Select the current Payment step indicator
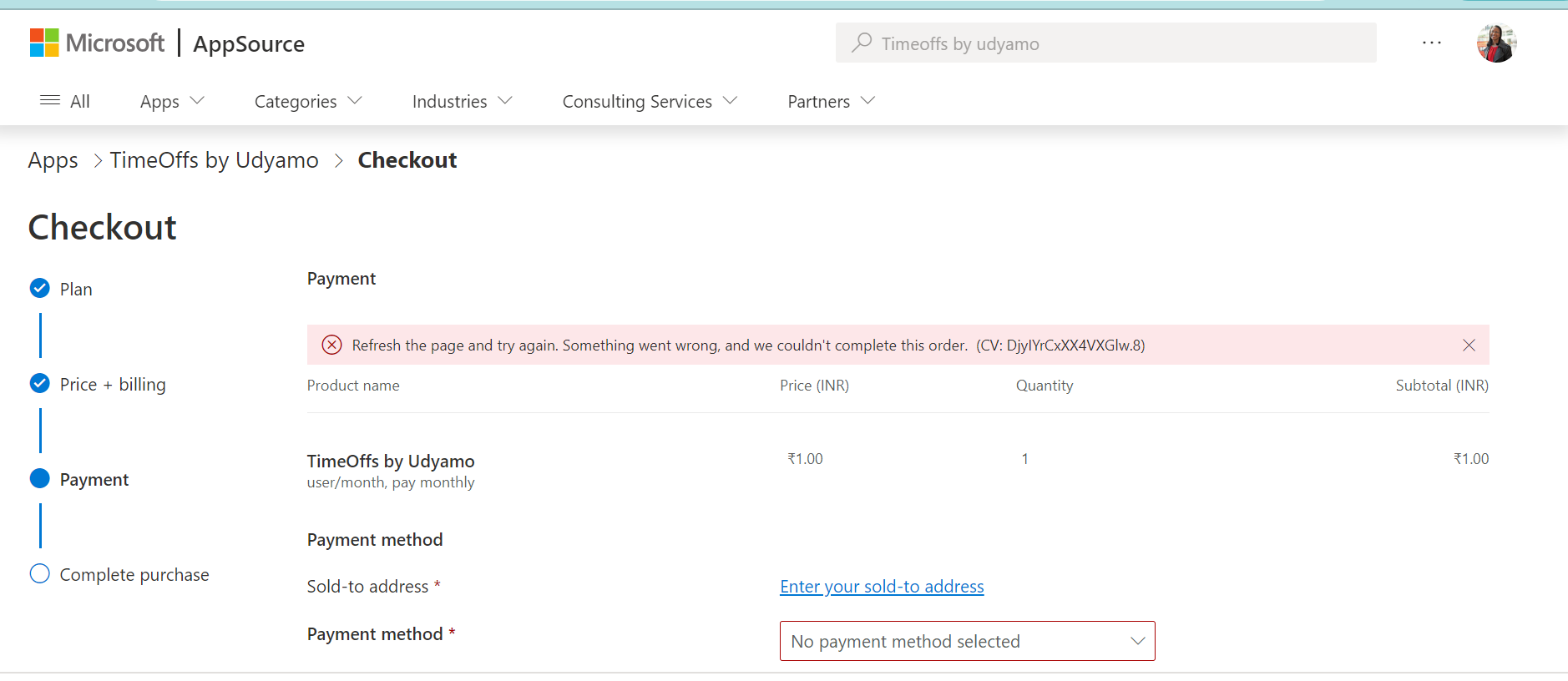This screenshot has width=1568, height=681. (39, 479)
